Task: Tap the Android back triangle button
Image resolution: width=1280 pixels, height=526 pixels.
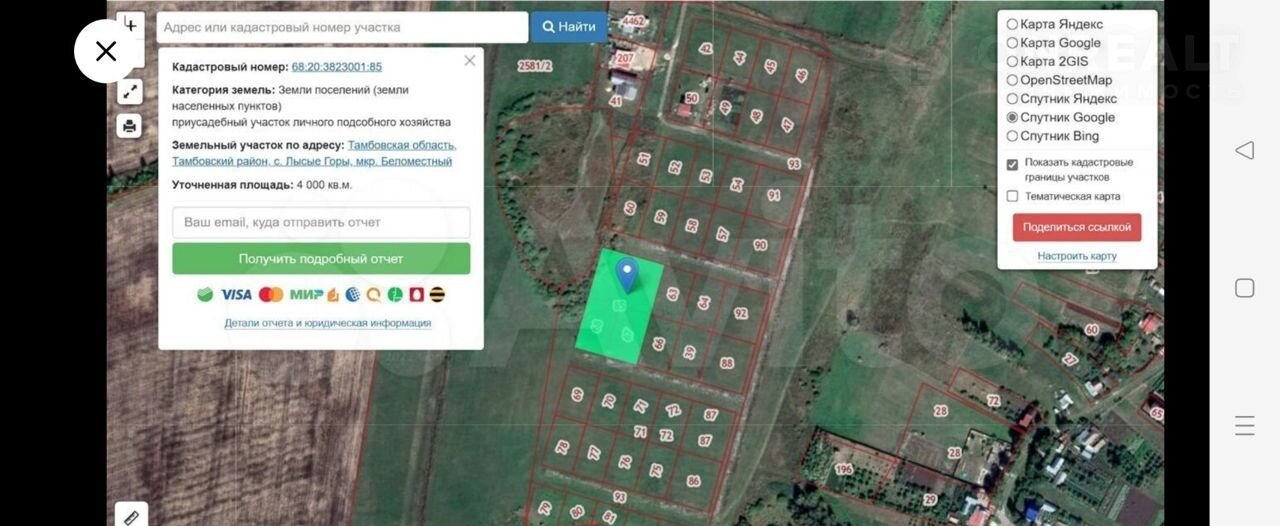Action: (x=1244, y=150)
